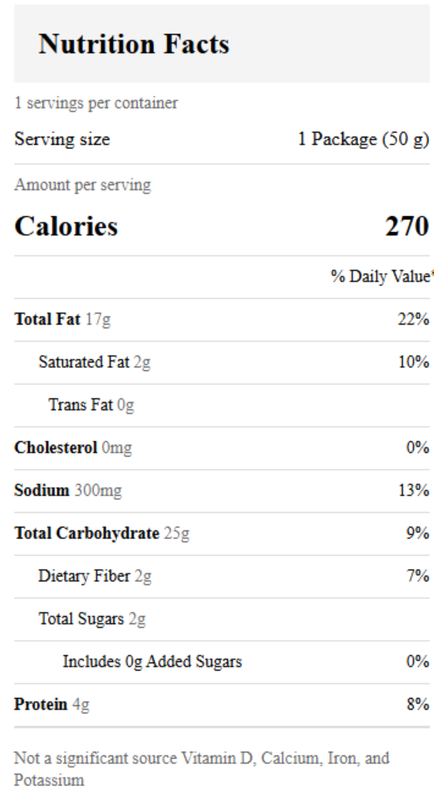Click the 1 Package (50 g) value
Image resolution: width=434 pixels, height=800 pixels.
click(x=364, y=139)
